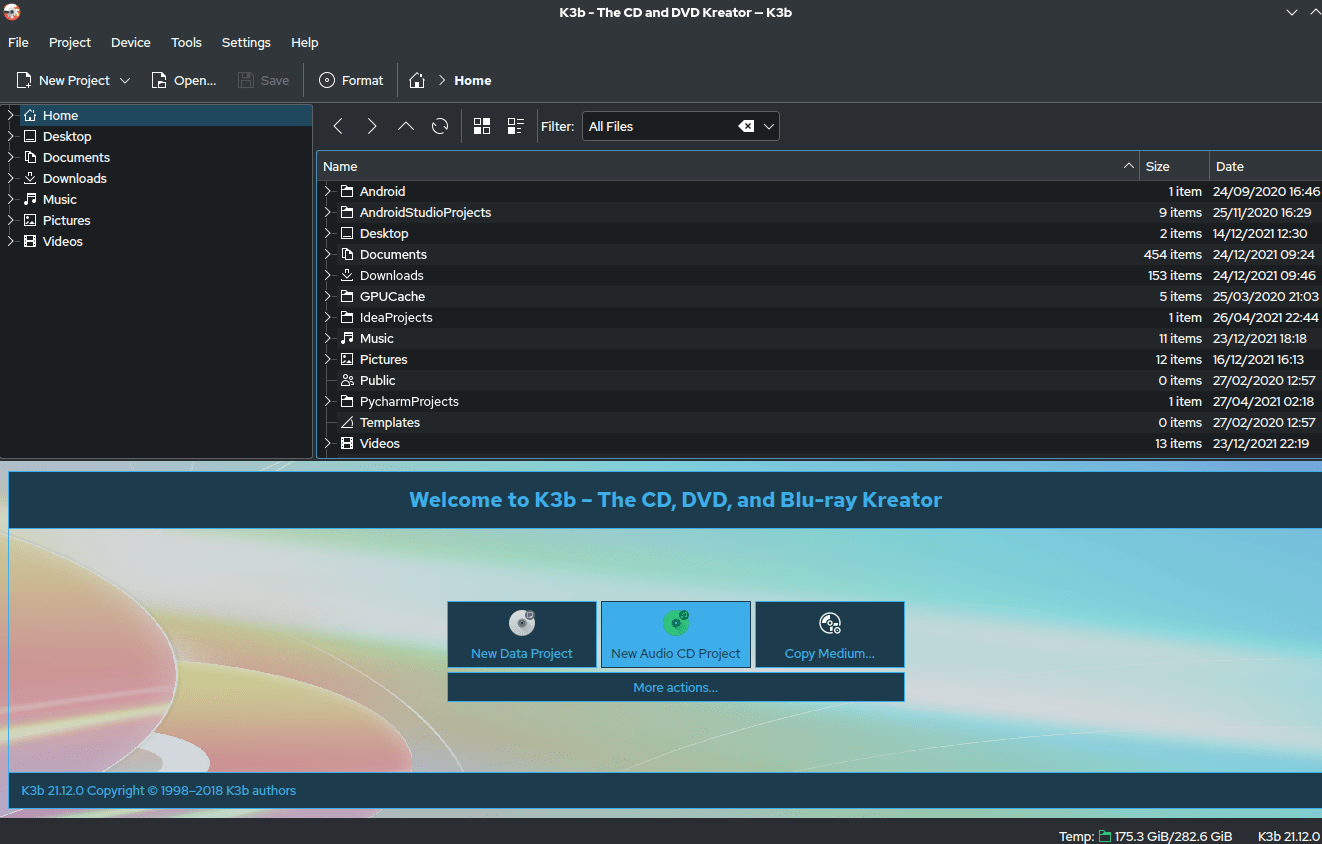Navigate forward with the right arrow
Screen dimensions: 1322x844
[372, 126]
